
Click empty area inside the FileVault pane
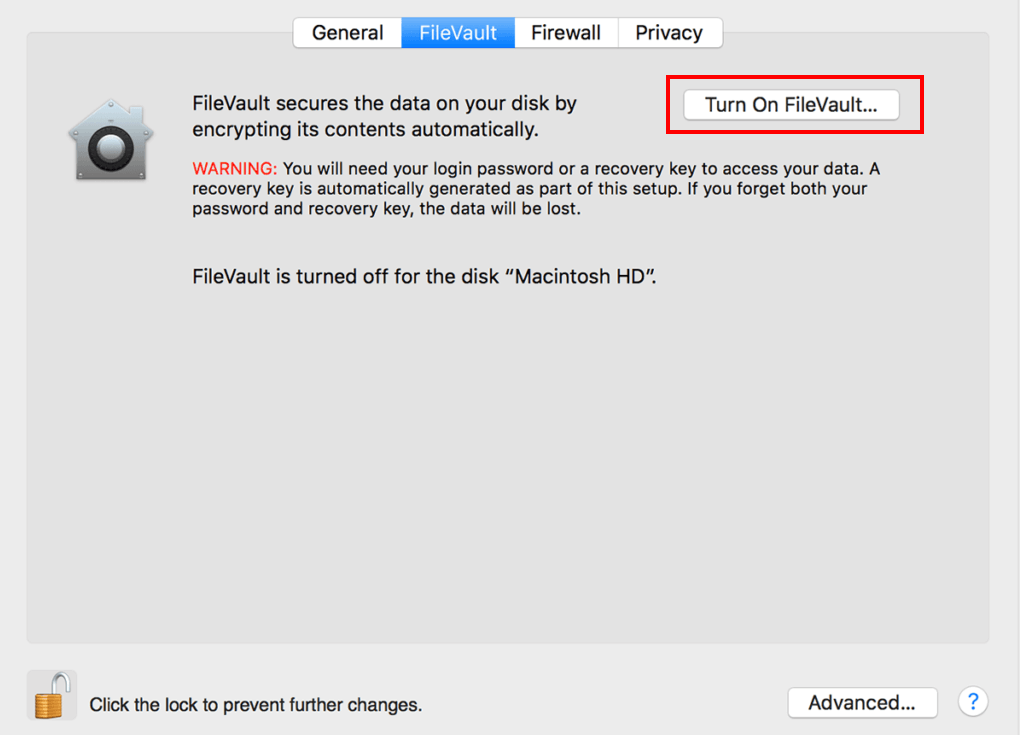click(x=500, y=450)
